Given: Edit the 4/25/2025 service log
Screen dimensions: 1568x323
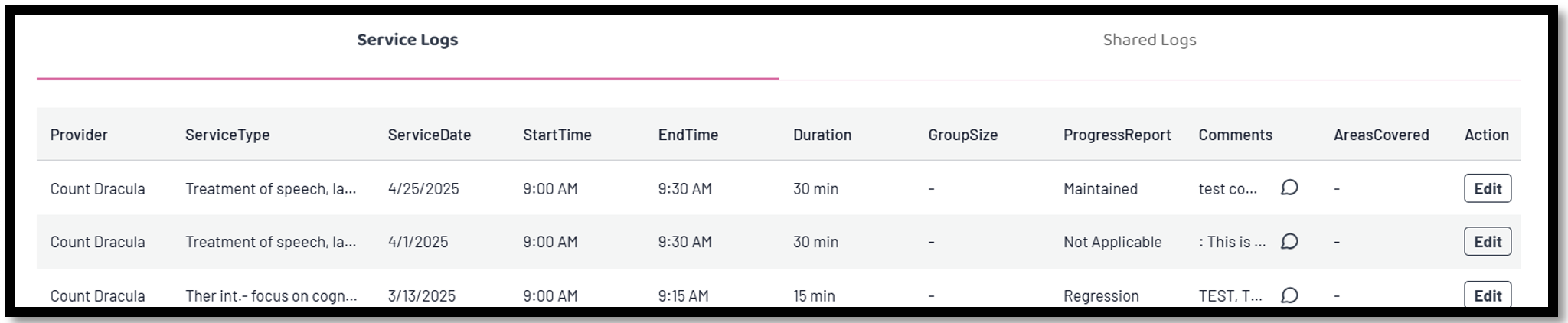Looking at the screenshot, I should tap(1488, 188).
